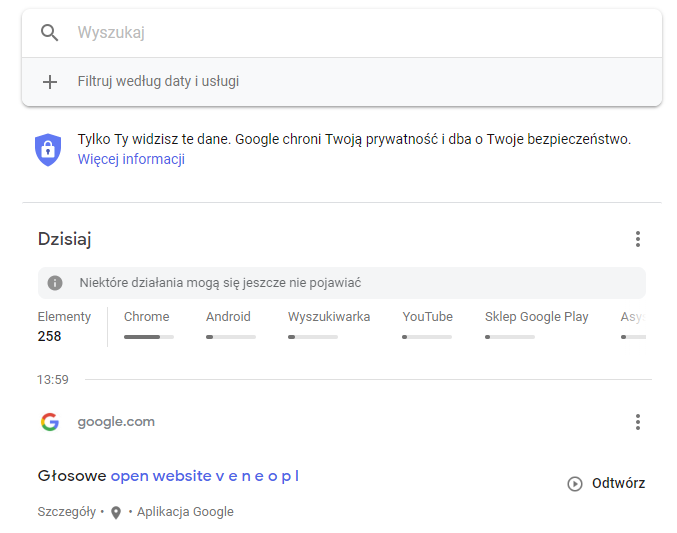Click the location pin icon

[x=116, y=512]
